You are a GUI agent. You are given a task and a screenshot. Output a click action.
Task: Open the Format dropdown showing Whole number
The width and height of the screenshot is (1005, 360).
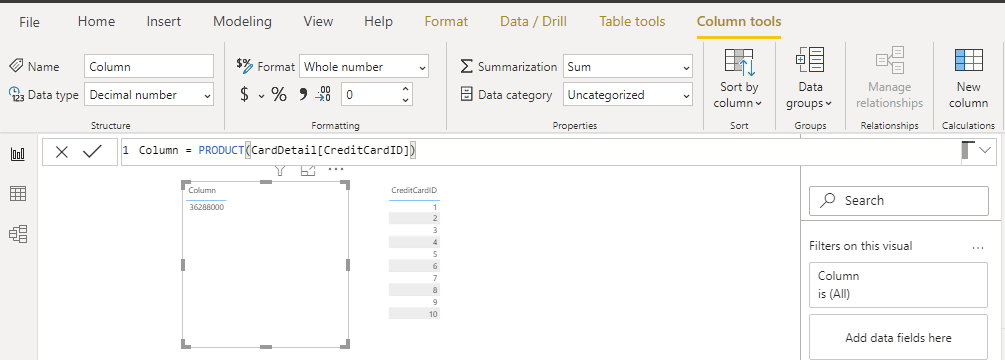(x=363, y=67)
